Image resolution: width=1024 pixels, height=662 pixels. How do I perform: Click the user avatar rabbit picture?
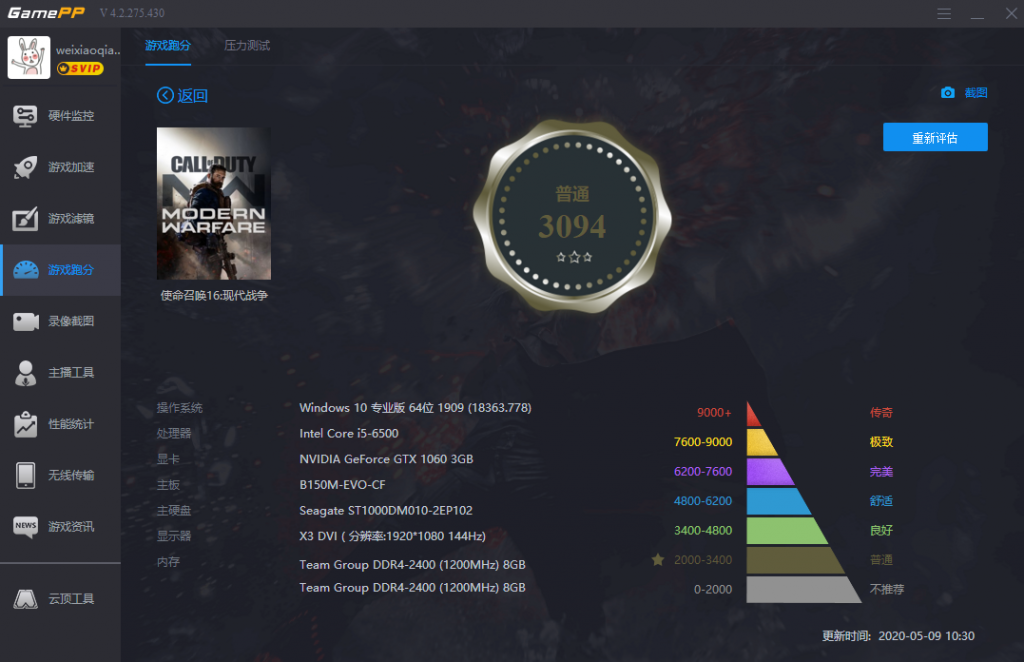point(29,57)
